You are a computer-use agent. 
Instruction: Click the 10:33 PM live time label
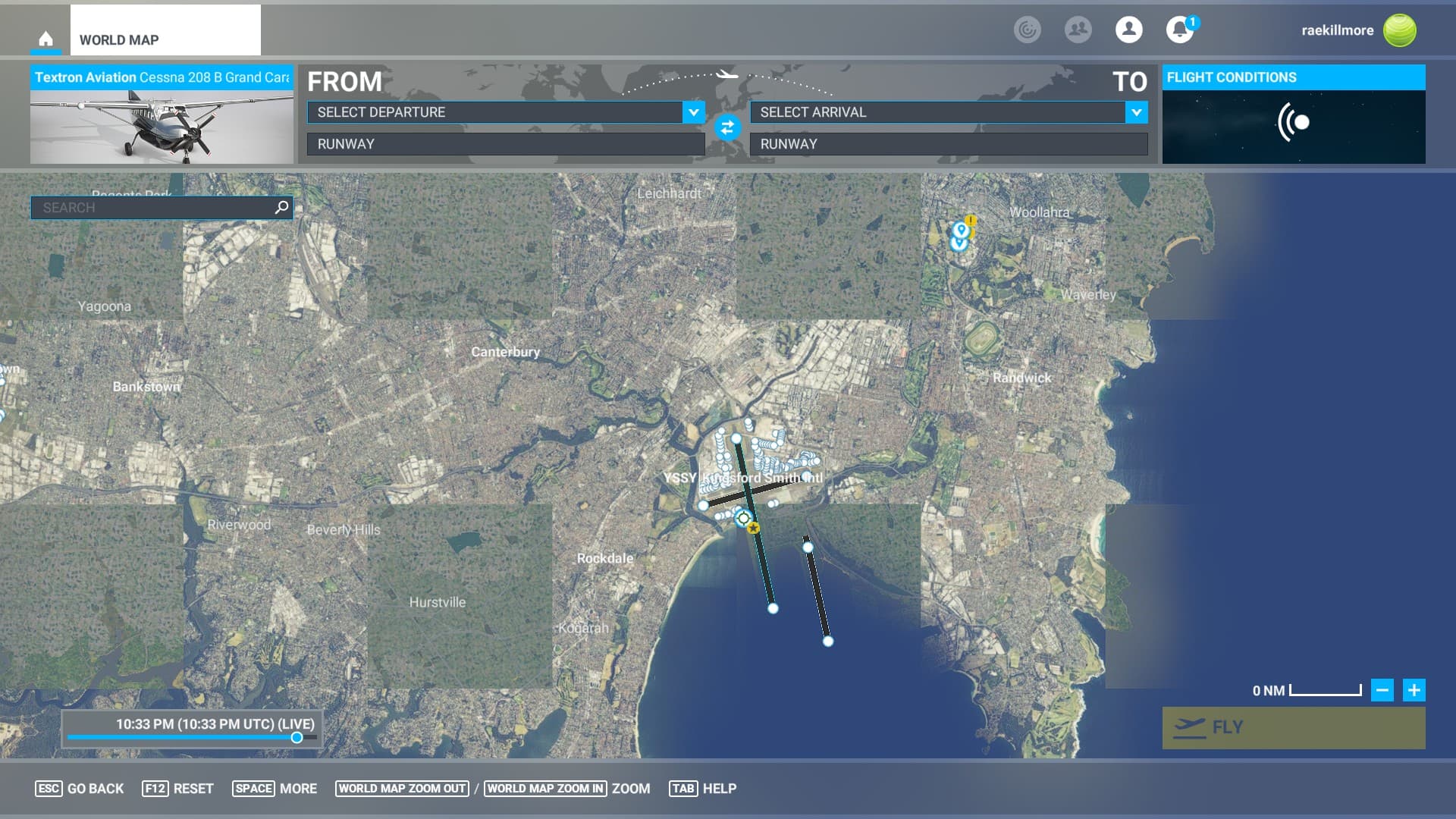[215, 724]
